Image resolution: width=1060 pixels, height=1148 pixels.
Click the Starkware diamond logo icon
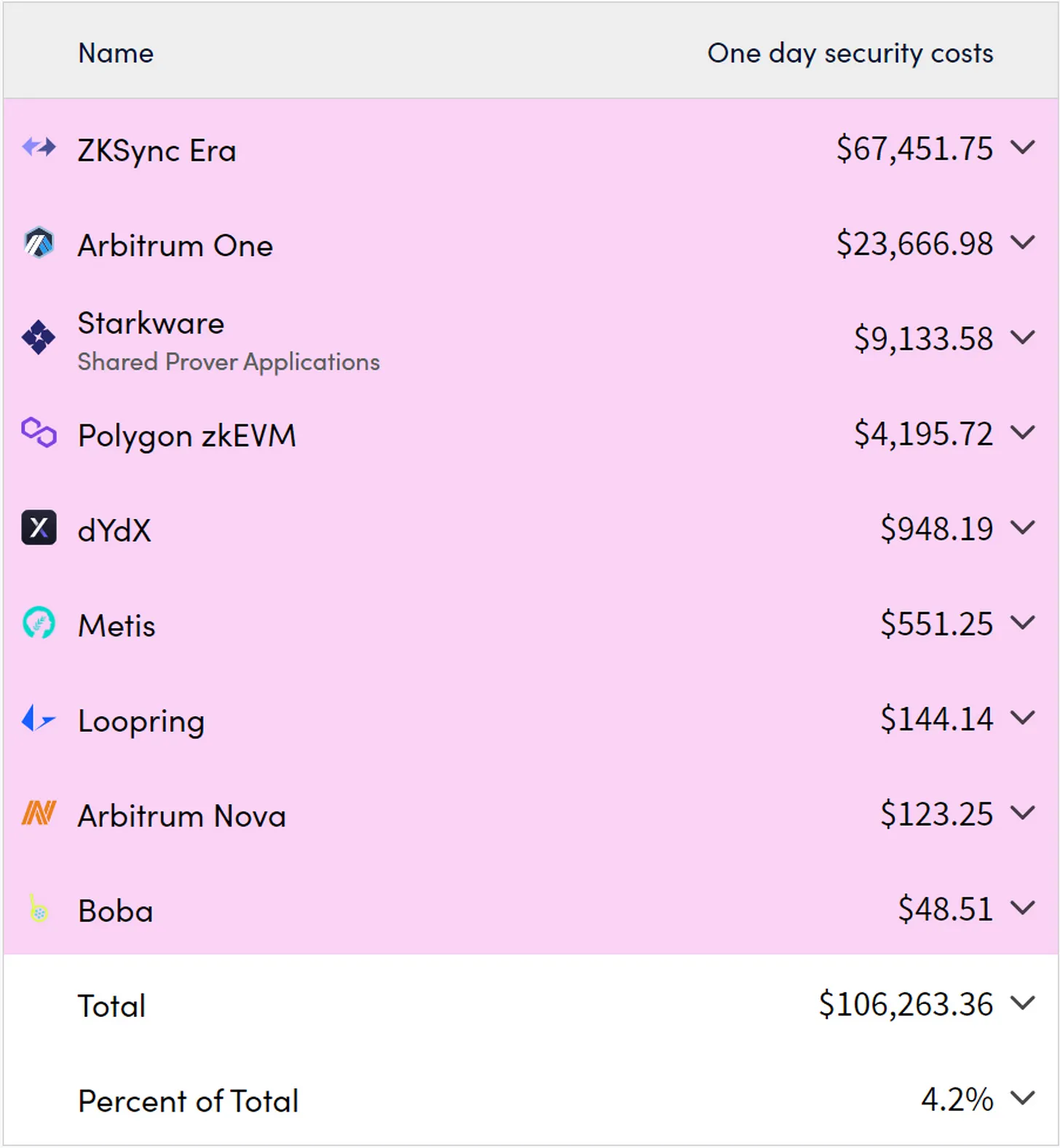(x=39, y=338)
